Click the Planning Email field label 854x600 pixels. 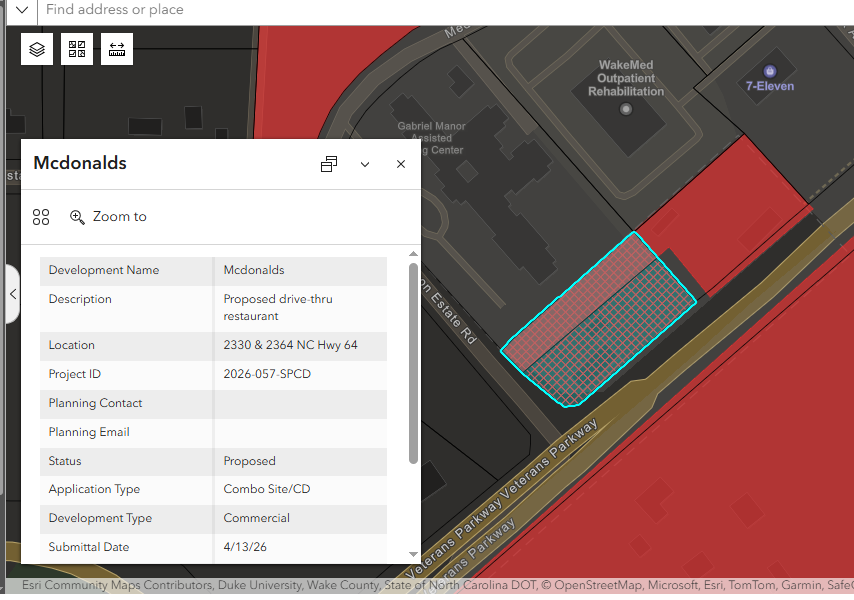(89, 432)
